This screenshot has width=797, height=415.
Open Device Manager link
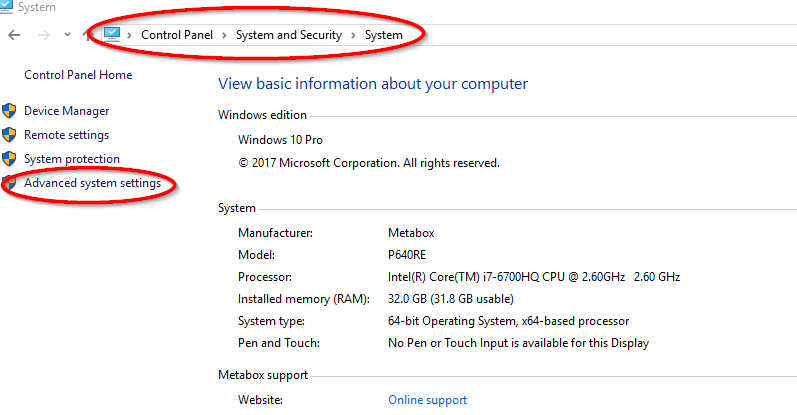click(67, 111)
